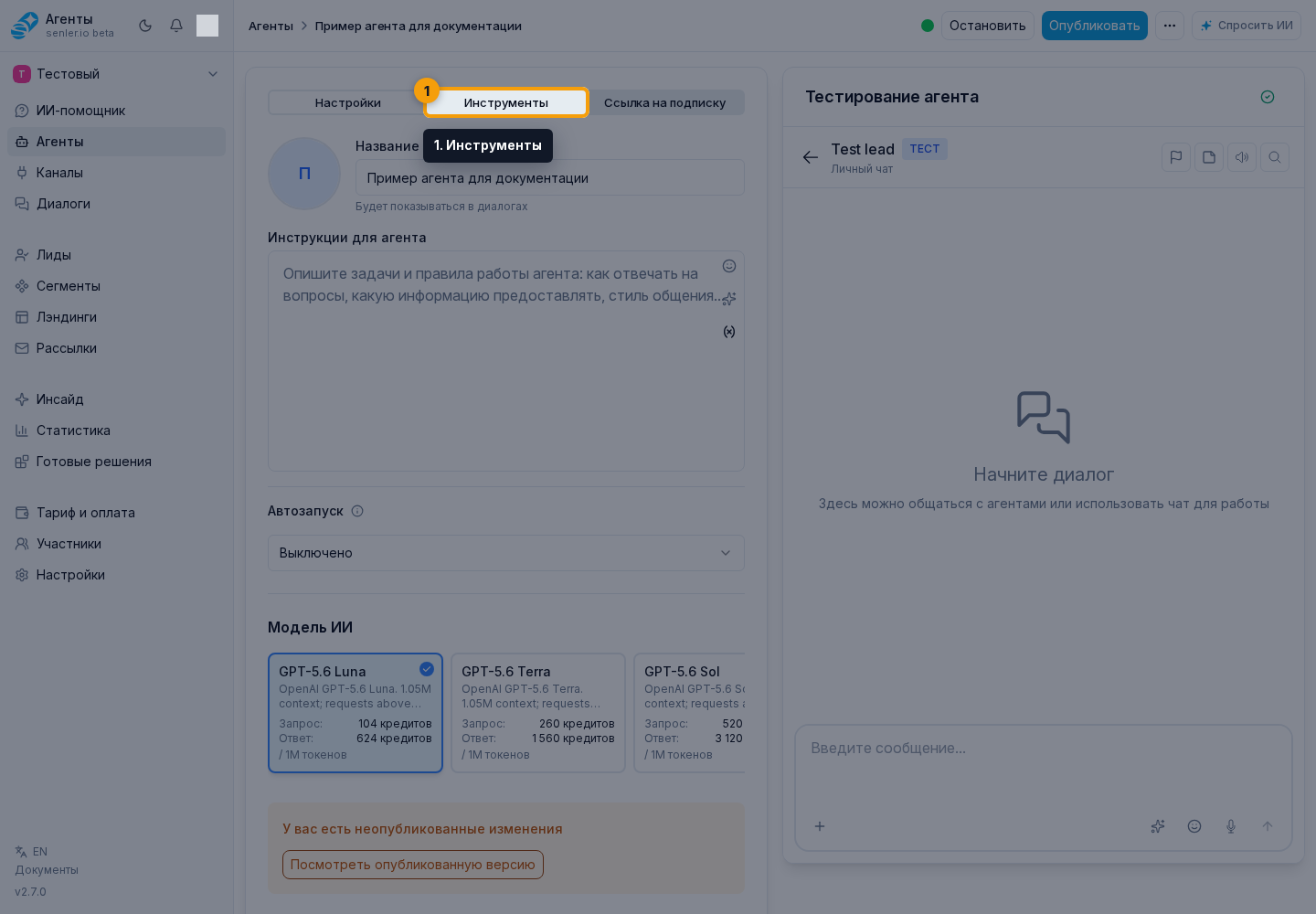Click the Autostart info icon
Image resolution: width=1316 pixels, height=914 pixels.
(357, 511)
